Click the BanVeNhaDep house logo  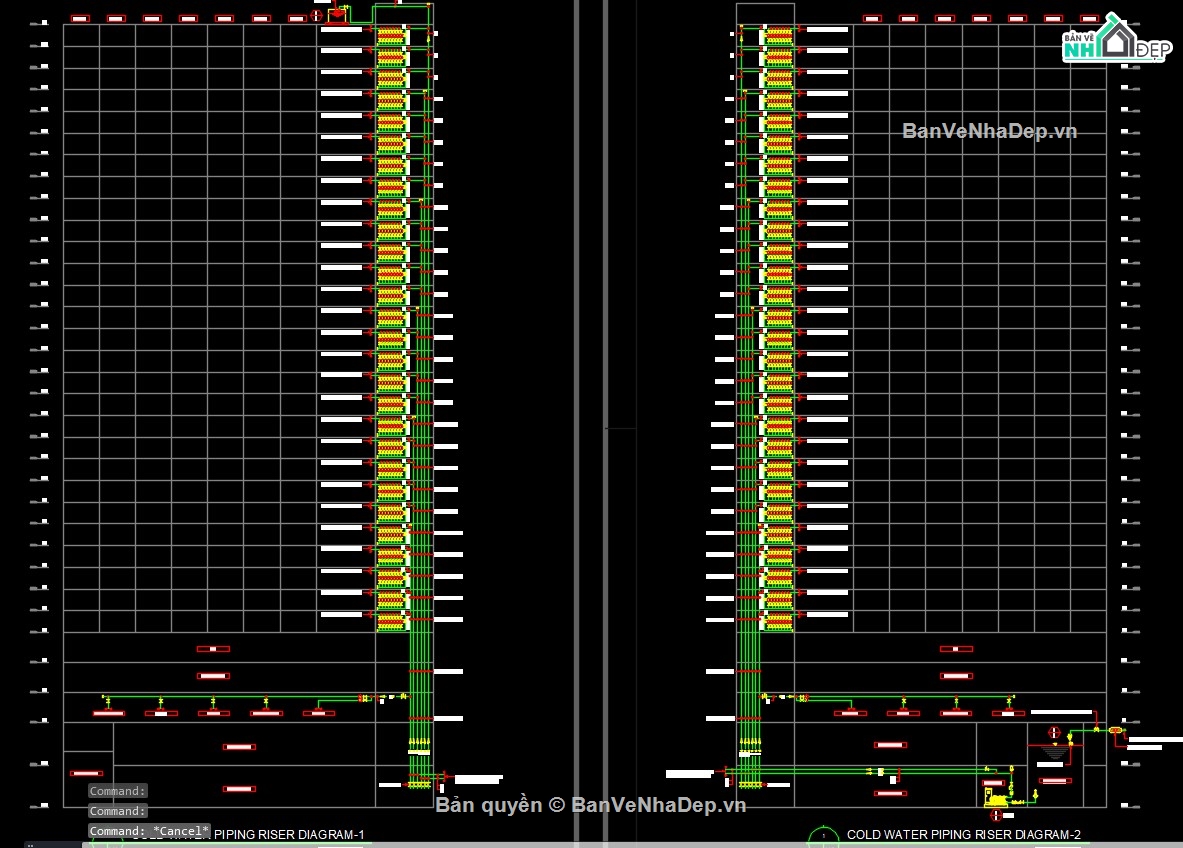1117,38
